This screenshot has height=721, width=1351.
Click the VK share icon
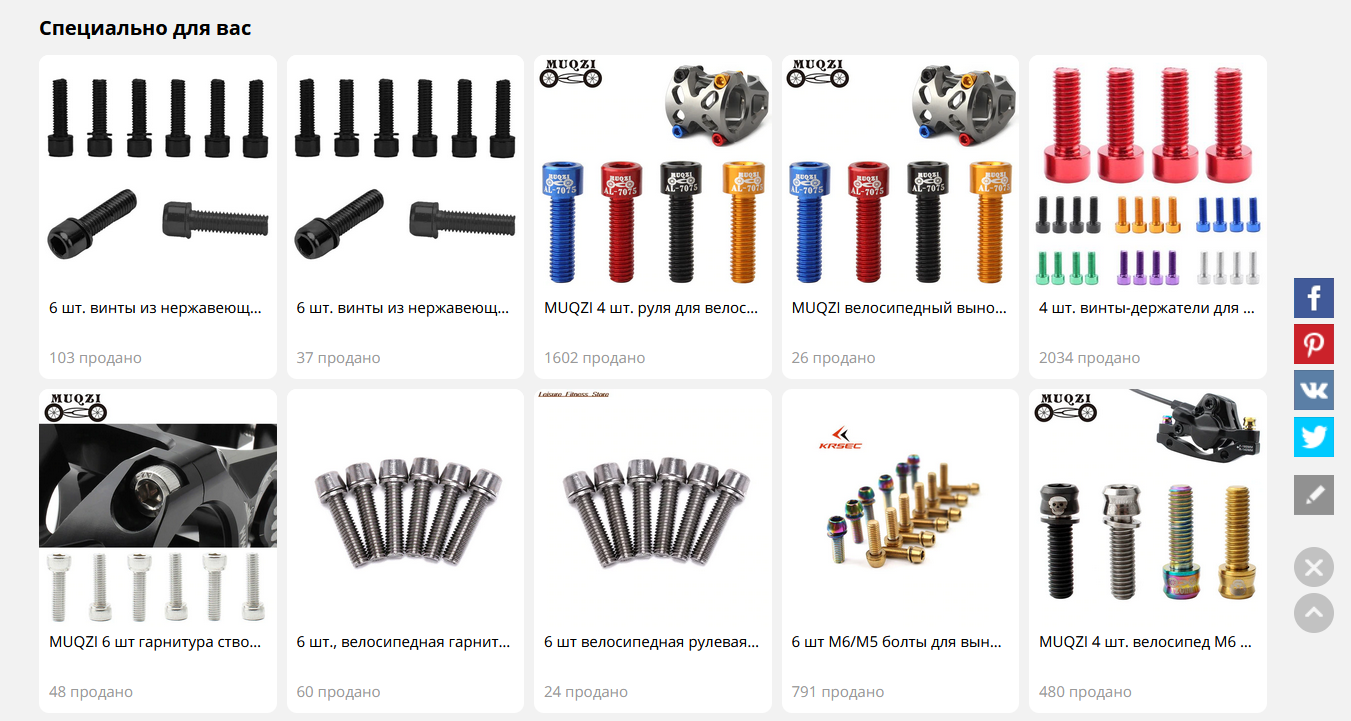point(1313,390)
